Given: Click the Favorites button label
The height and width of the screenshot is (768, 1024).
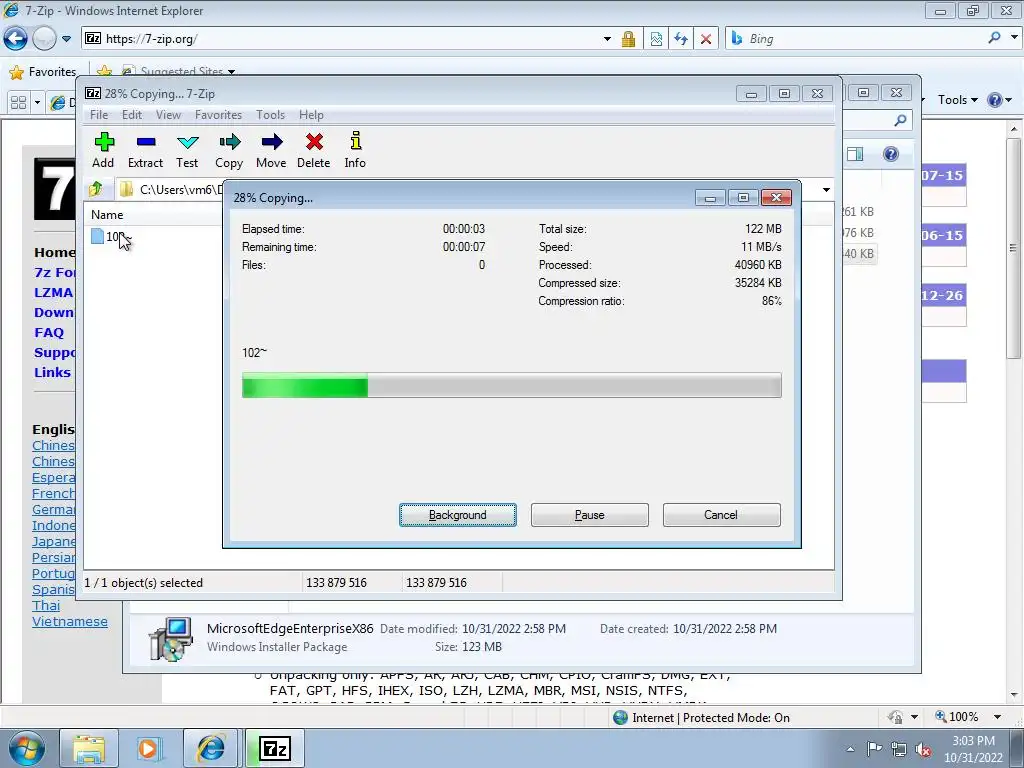Looking at the screenshot, I should click(52, 72).
